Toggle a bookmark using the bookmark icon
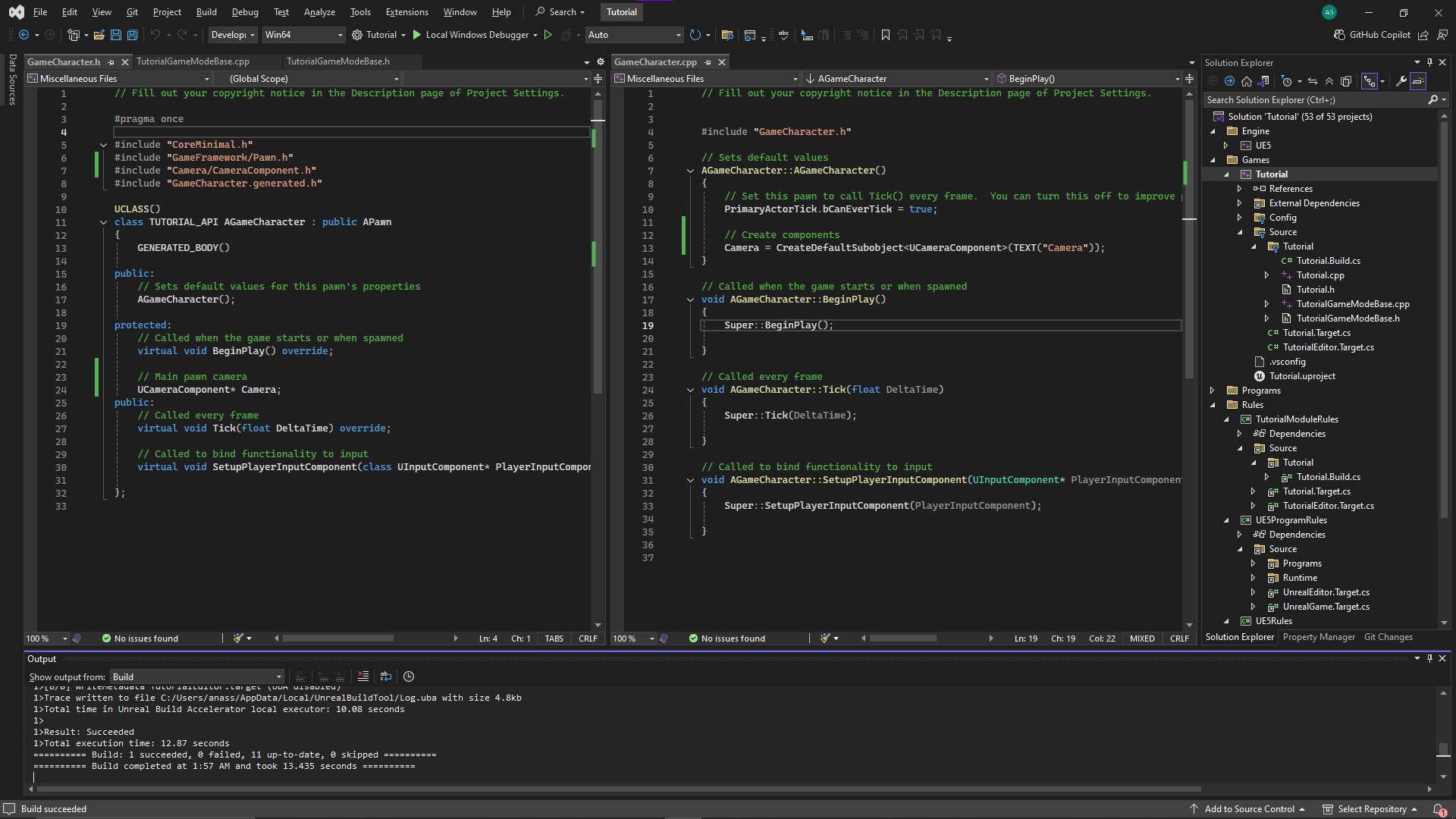The width and height of the screenshot is (1456, 819). (886, 35)
